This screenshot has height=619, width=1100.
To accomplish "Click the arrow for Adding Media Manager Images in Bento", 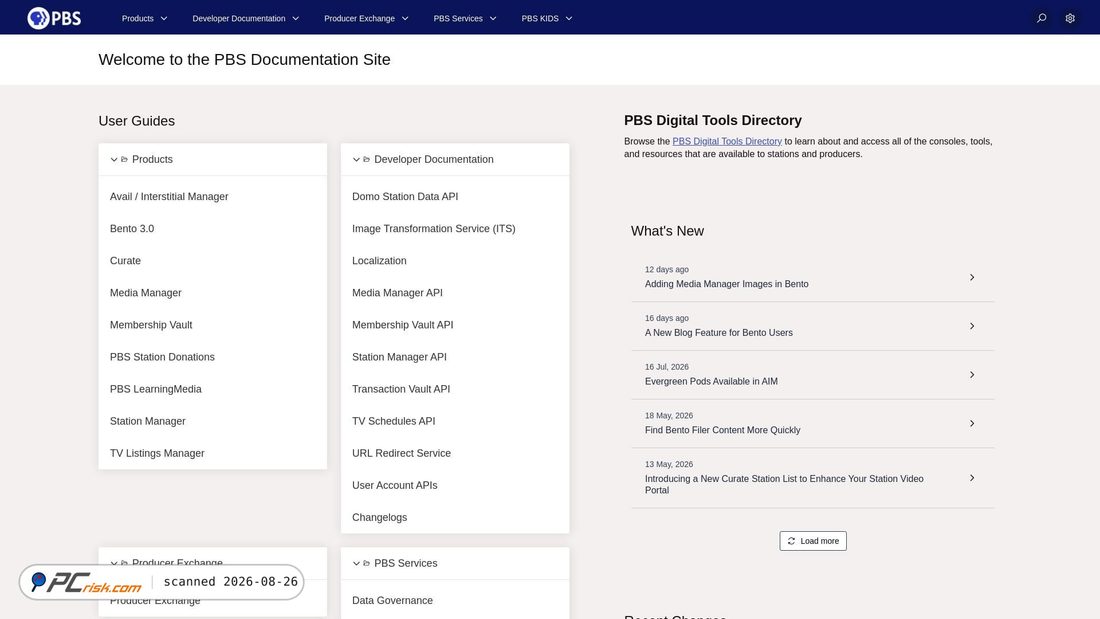I will pos(972,277).
